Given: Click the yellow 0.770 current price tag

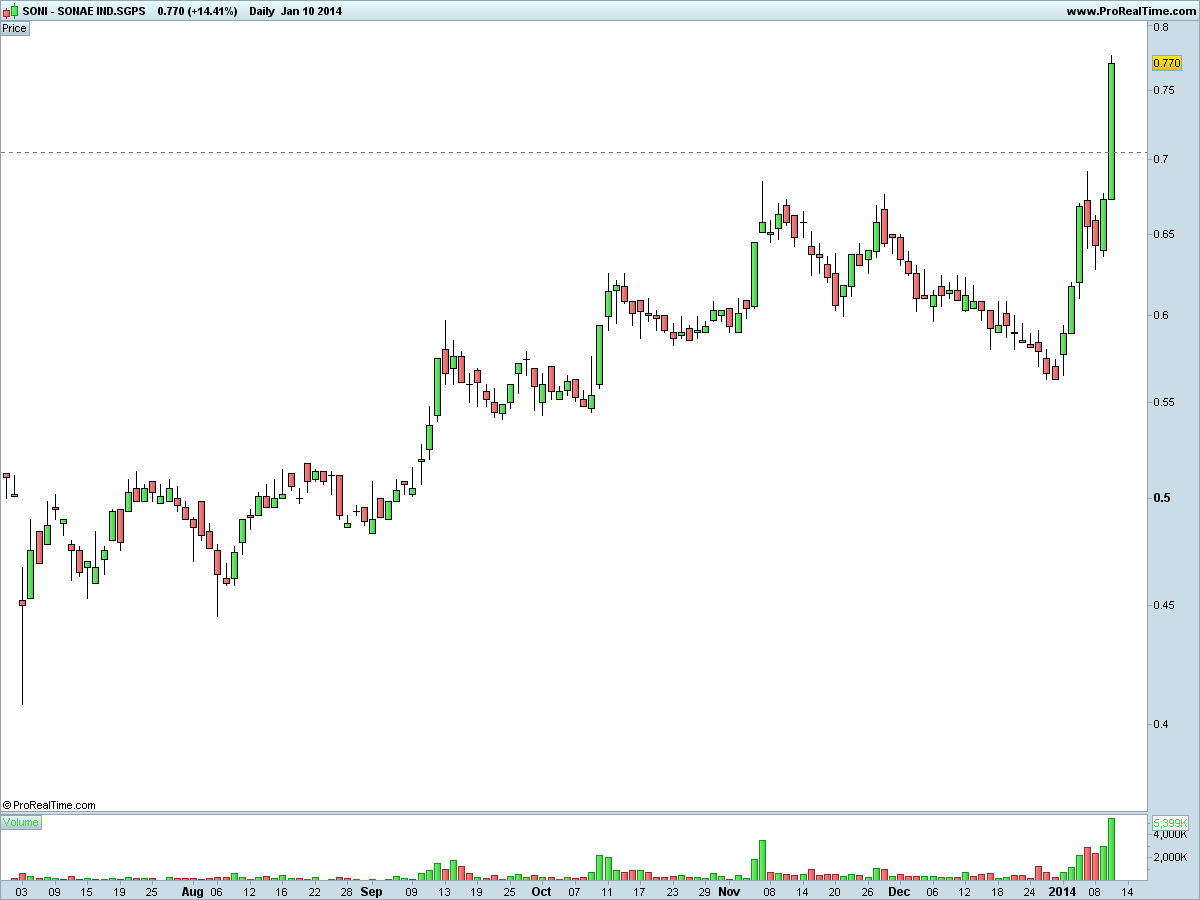Looking at the screenshot, I should pyautogui.click(x=1167, y=63).
